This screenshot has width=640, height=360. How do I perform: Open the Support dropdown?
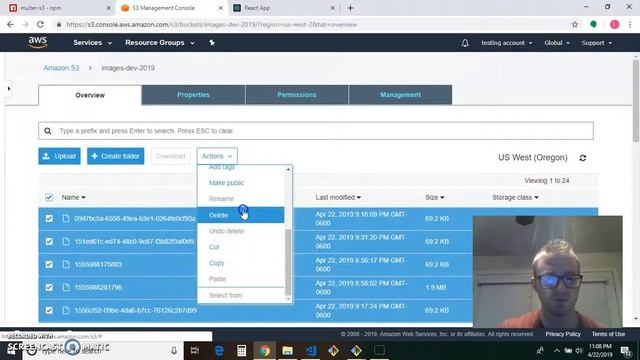pos(597,42)
